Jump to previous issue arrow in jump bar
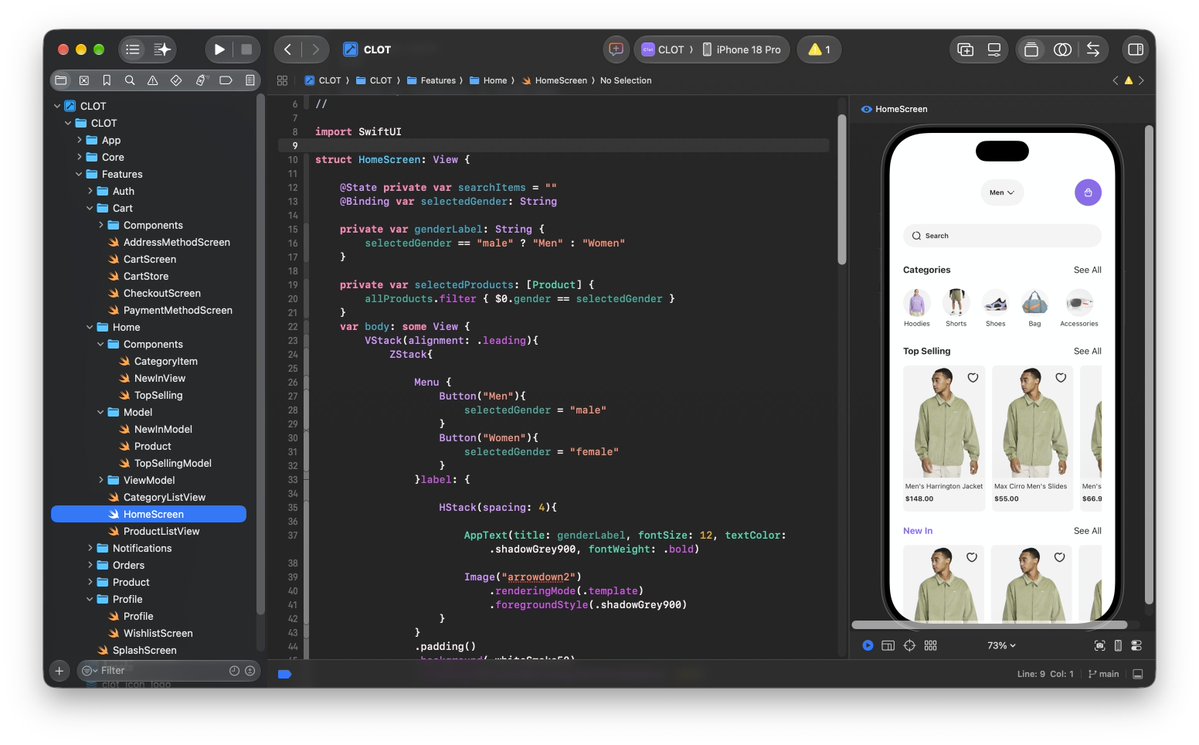This screenshot has width=1199, height=745. point(1115,80)
